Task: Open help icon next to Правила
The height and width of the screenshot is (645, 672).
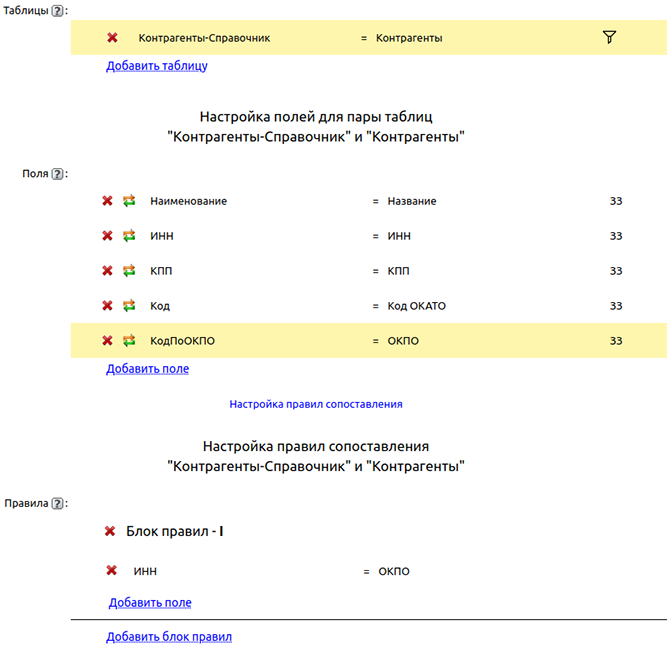Action: (x=57, y=503)
